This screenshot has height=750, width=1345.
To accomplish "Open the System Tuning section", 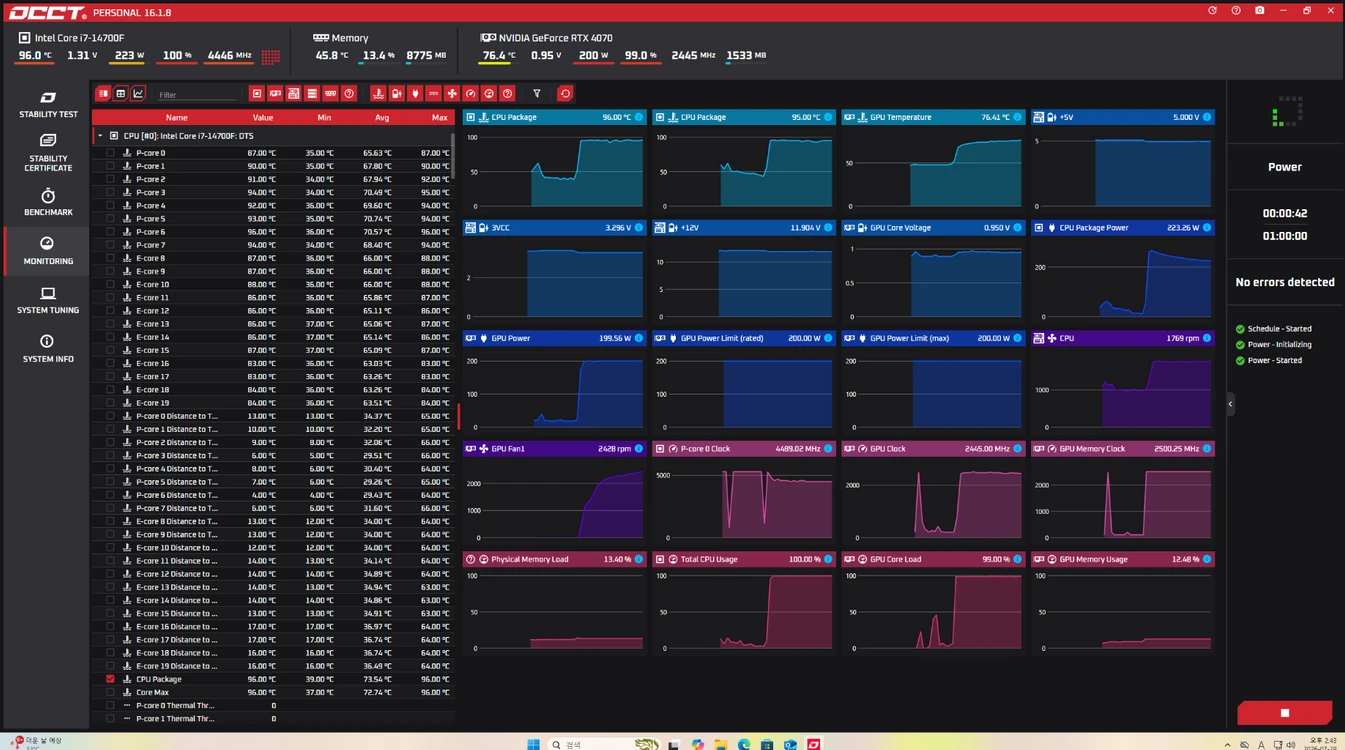I will coord(48,300).
